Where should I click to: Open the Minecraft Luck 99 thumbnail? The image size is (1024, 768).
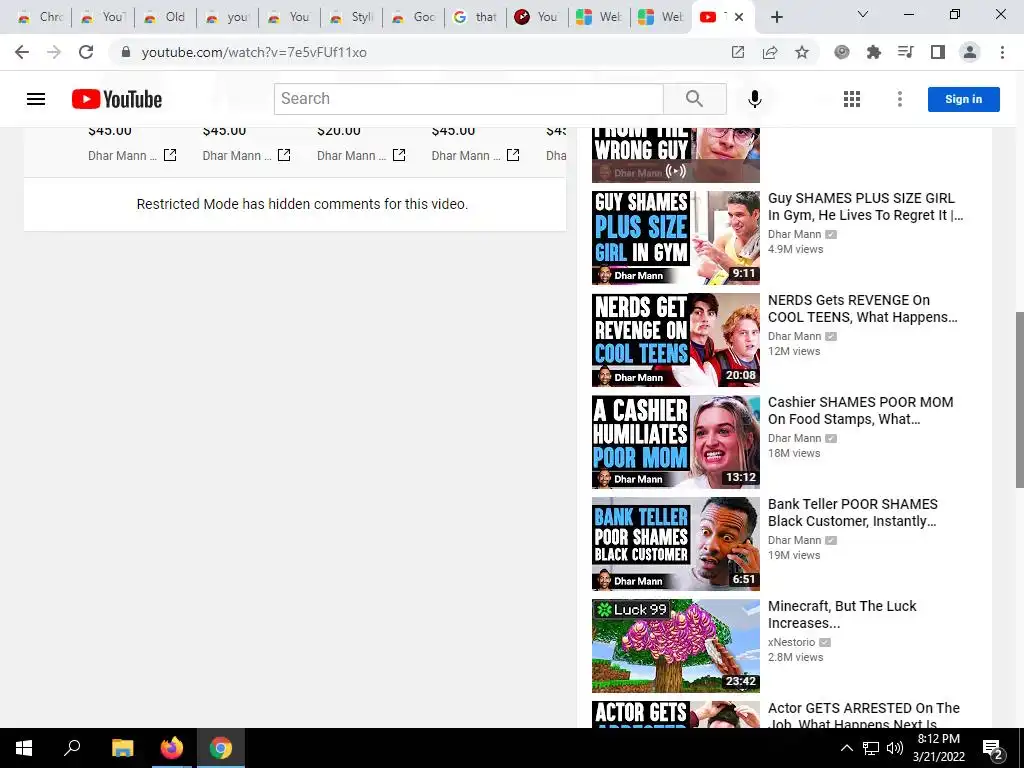click(676, 645)
